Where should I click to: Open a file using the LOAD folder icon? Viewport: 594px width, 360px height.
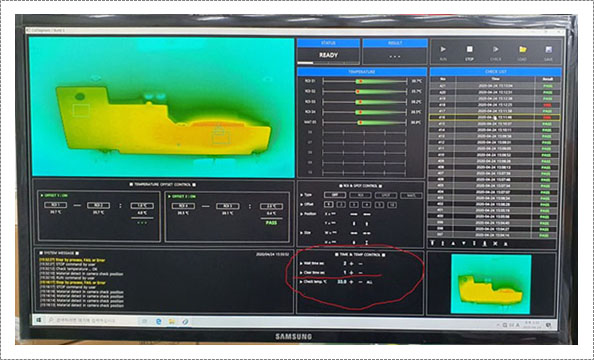coord(522,50)
